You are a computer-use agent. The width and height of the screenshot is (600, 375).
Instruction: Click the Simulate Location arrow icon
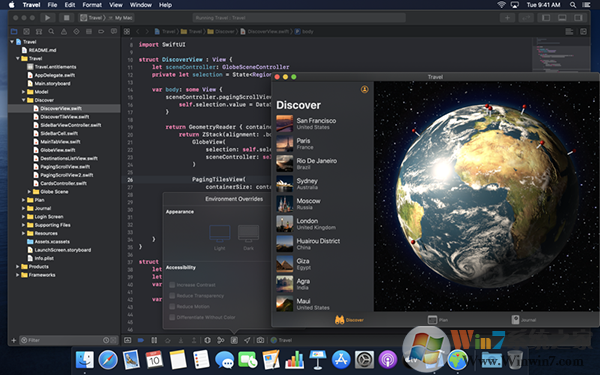pyautogui.click(x=247, y=340)
